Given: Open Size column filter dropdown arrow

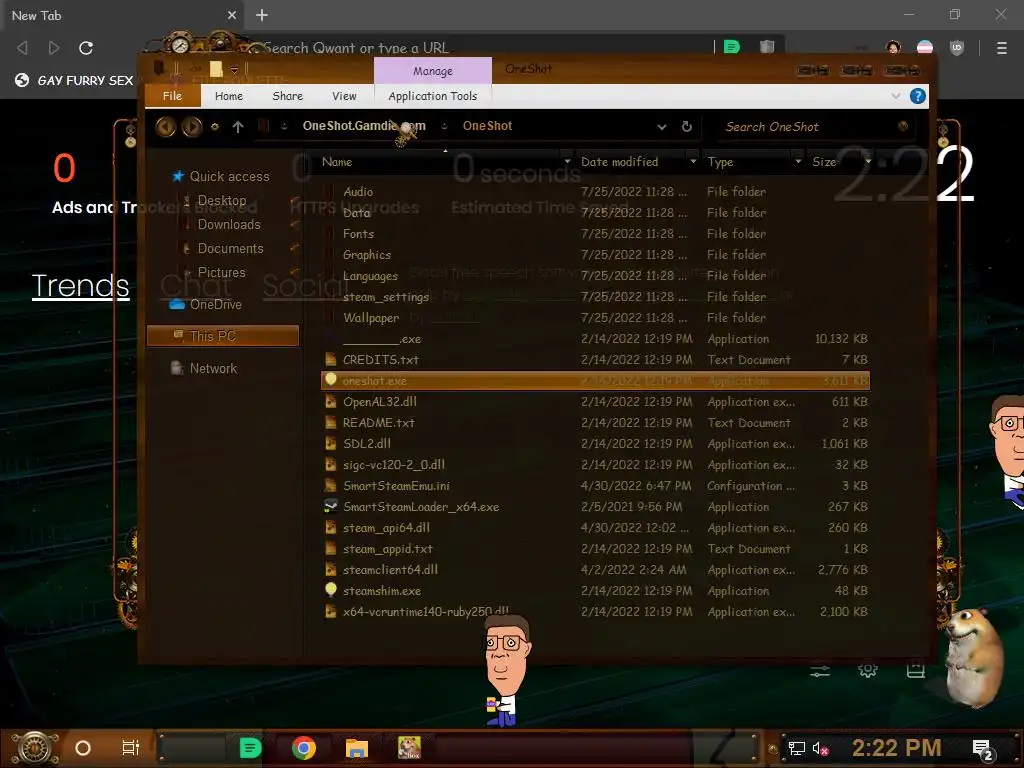Looking at the screenshot, I should tap(868, 161).
